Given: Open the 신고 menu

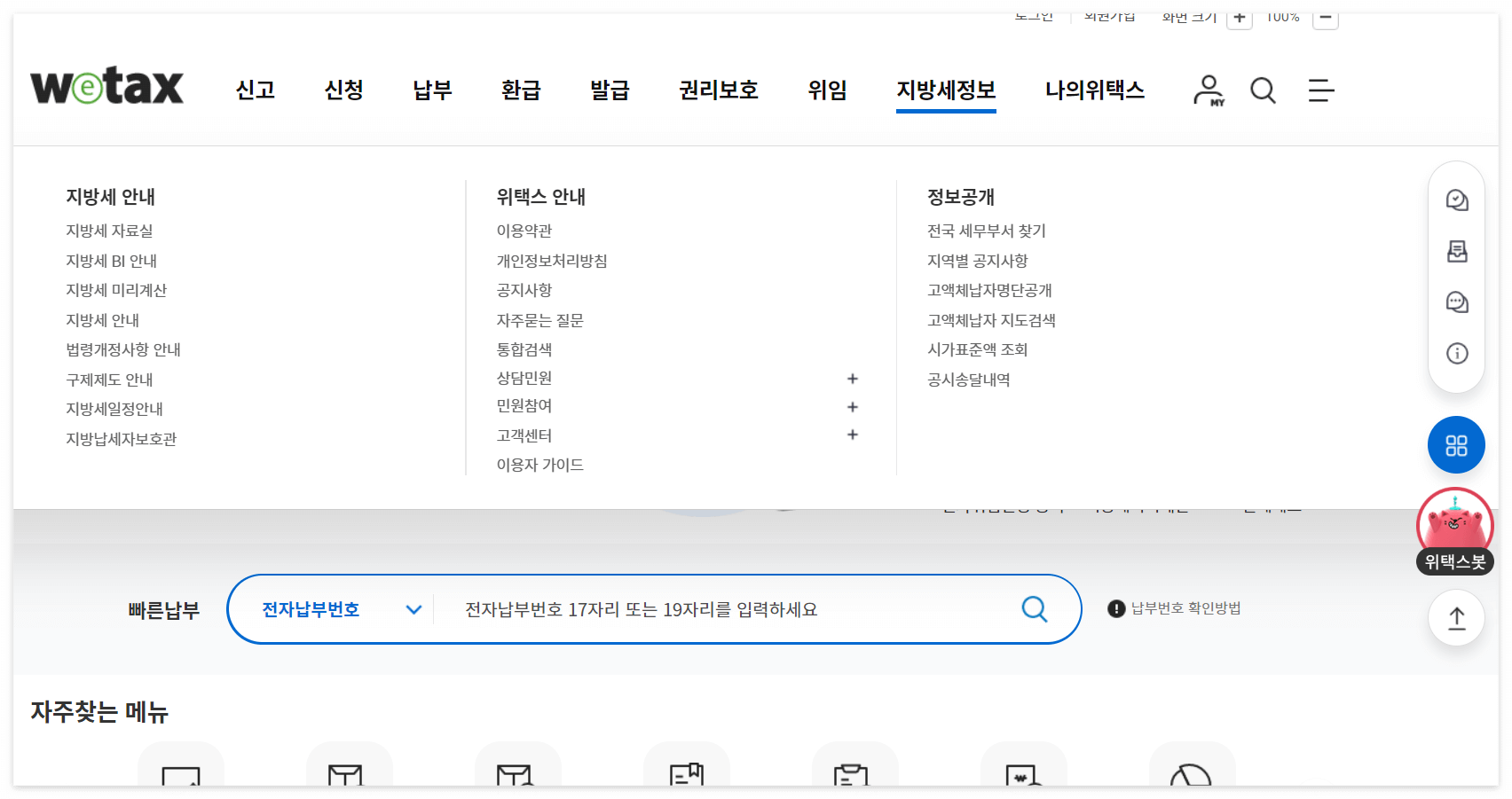Looking at the screenshot, I should [255, 90].
